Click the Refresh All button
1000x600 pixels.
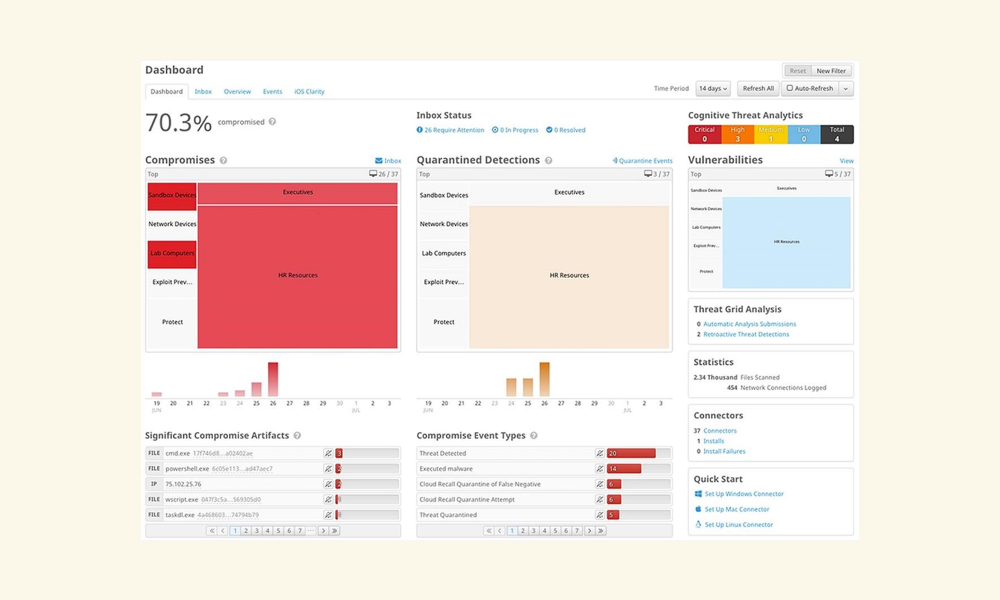(x=758, y=89)
